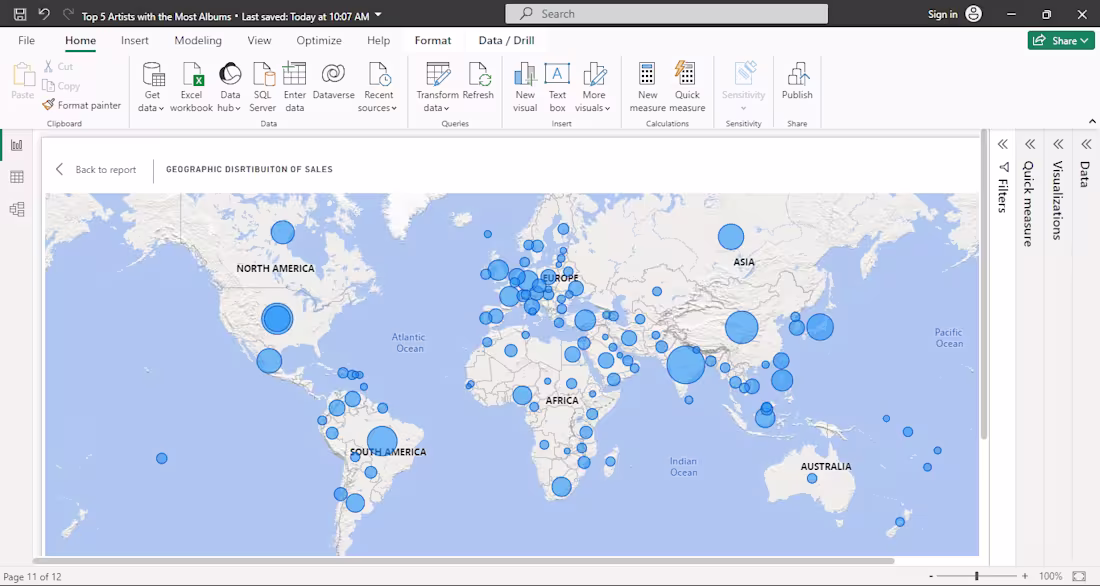
Task: Switch to the Modeling ribbon tab
Action: point(197,40)
